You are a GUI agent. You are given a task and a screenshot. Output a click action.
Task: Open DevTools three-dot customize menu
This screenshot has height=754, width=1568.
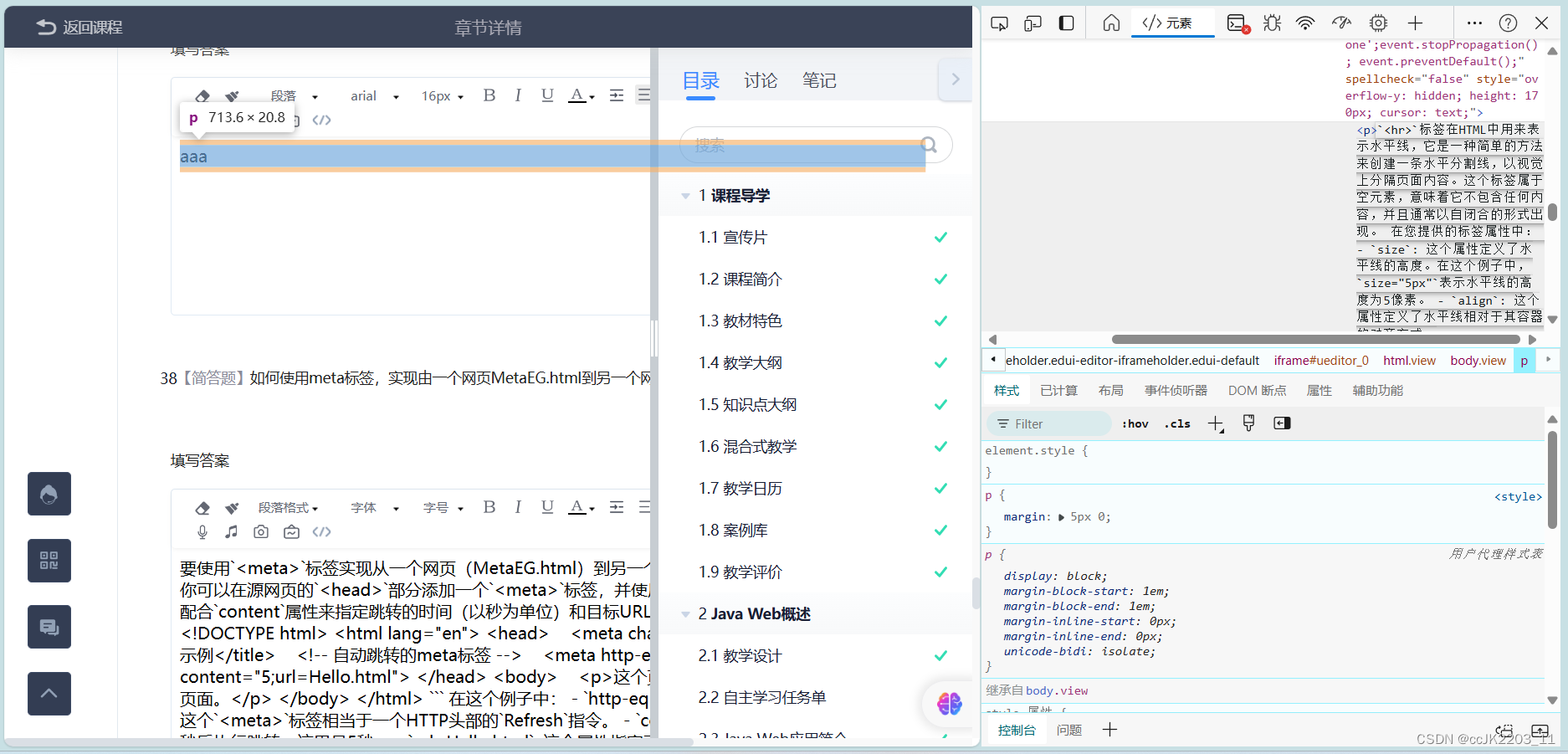[x=1474, y=23]
